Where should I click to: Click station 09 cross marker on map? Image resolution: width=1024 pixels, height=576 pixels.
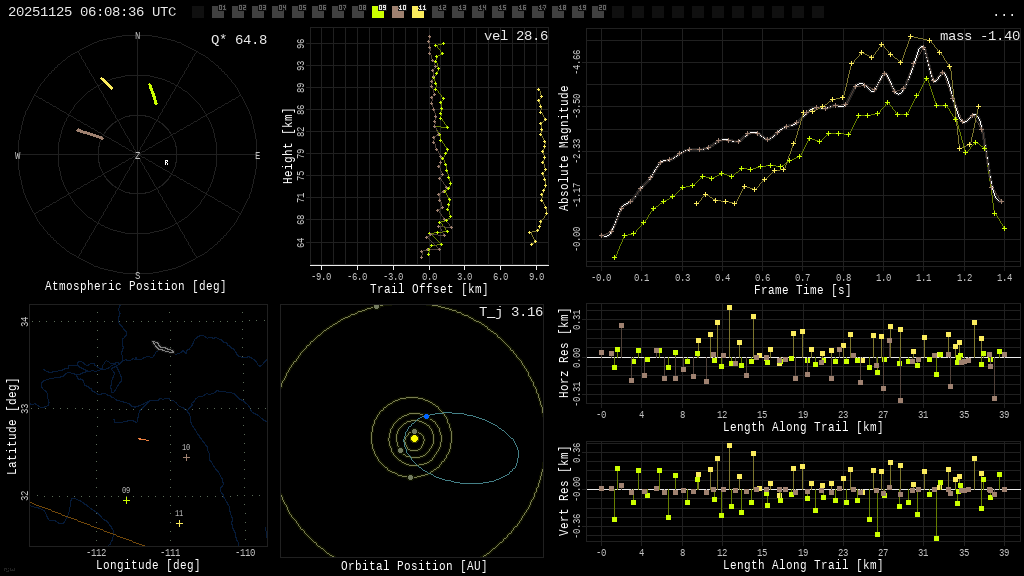tap(126, 500)
